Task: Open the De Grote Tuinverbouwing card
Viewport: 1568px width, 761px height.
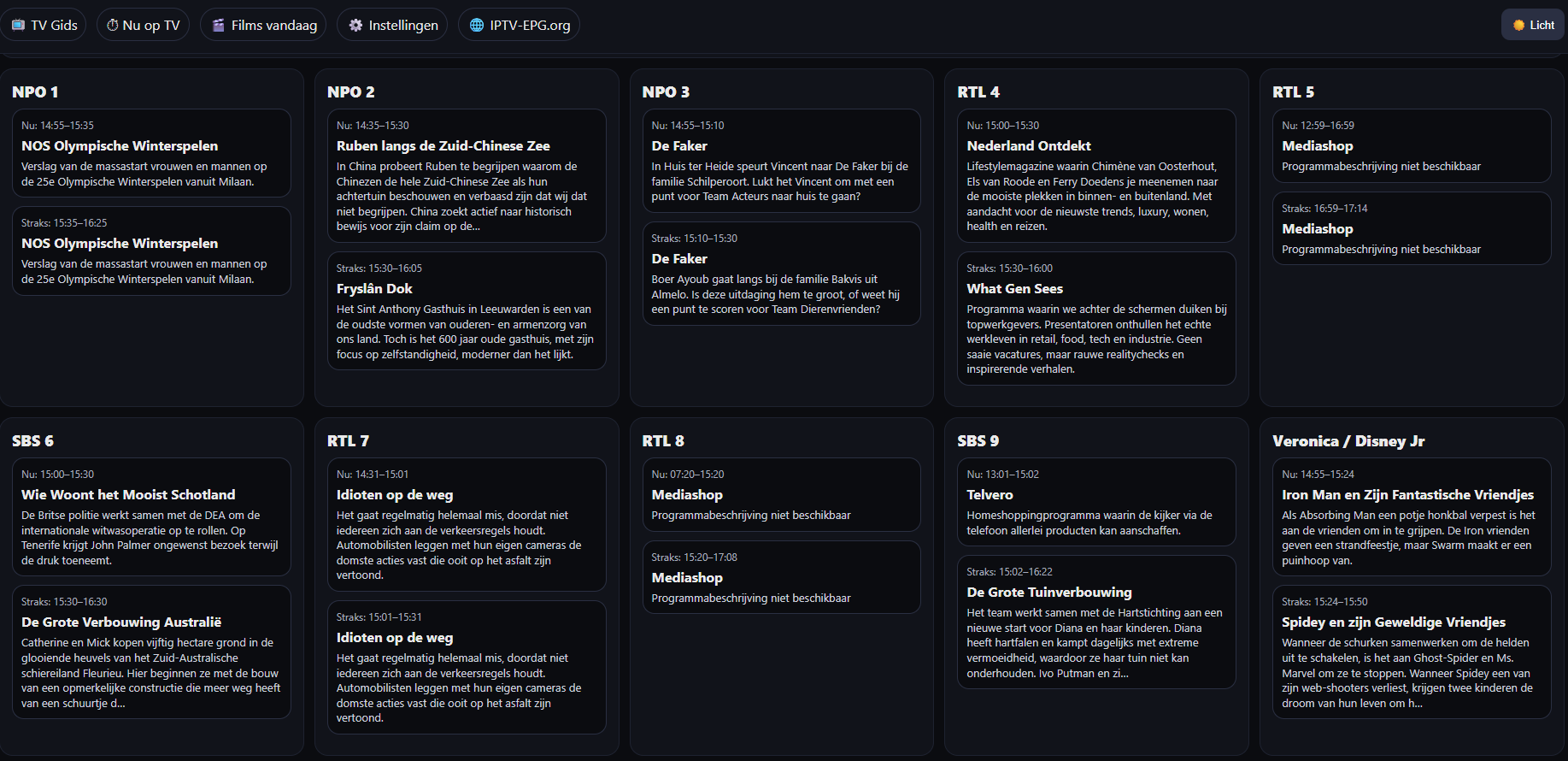Action: (x=1089, y=622)
